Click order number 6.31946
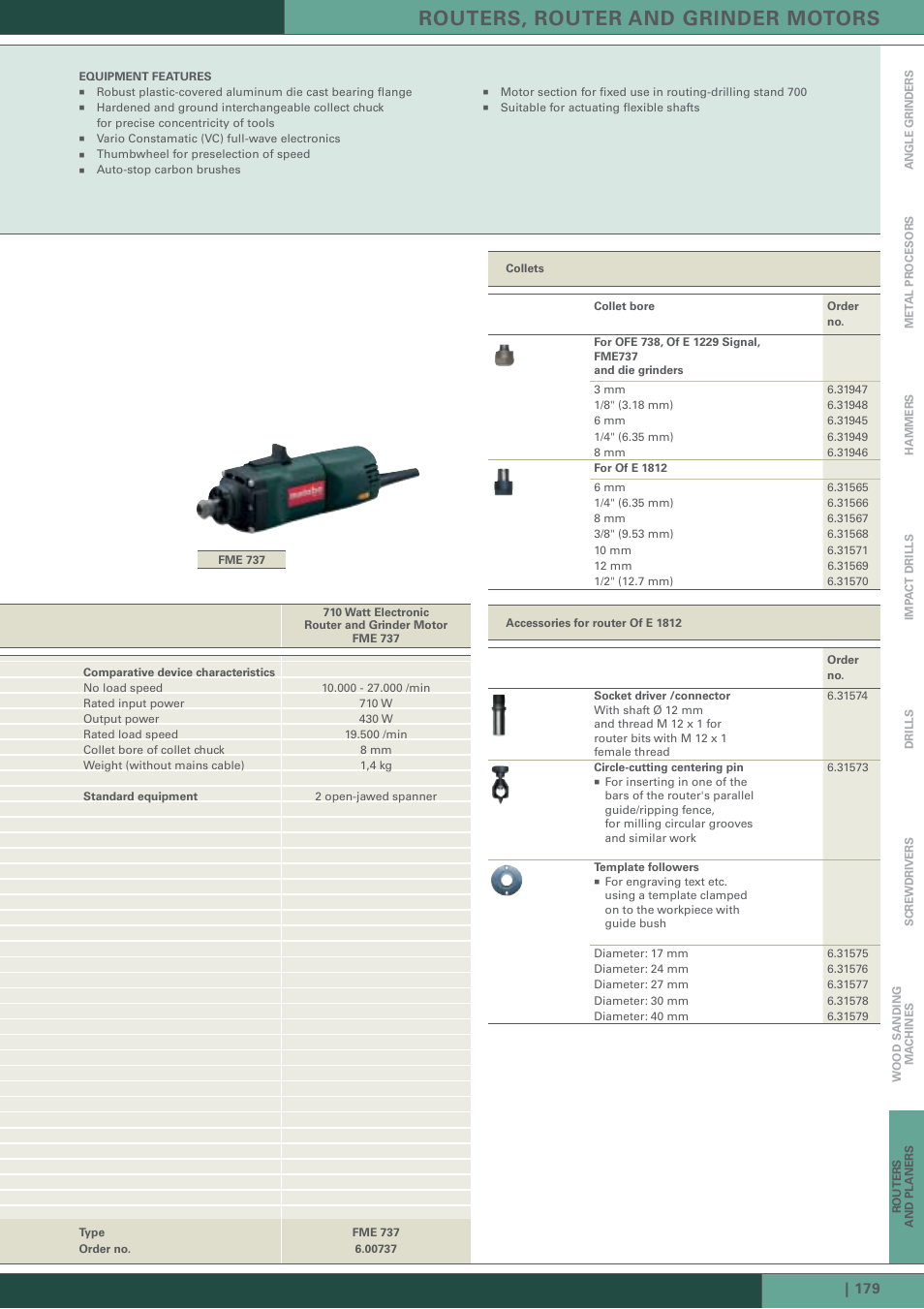This screenshot has height=1309, width=924. [x=847, y=452]
